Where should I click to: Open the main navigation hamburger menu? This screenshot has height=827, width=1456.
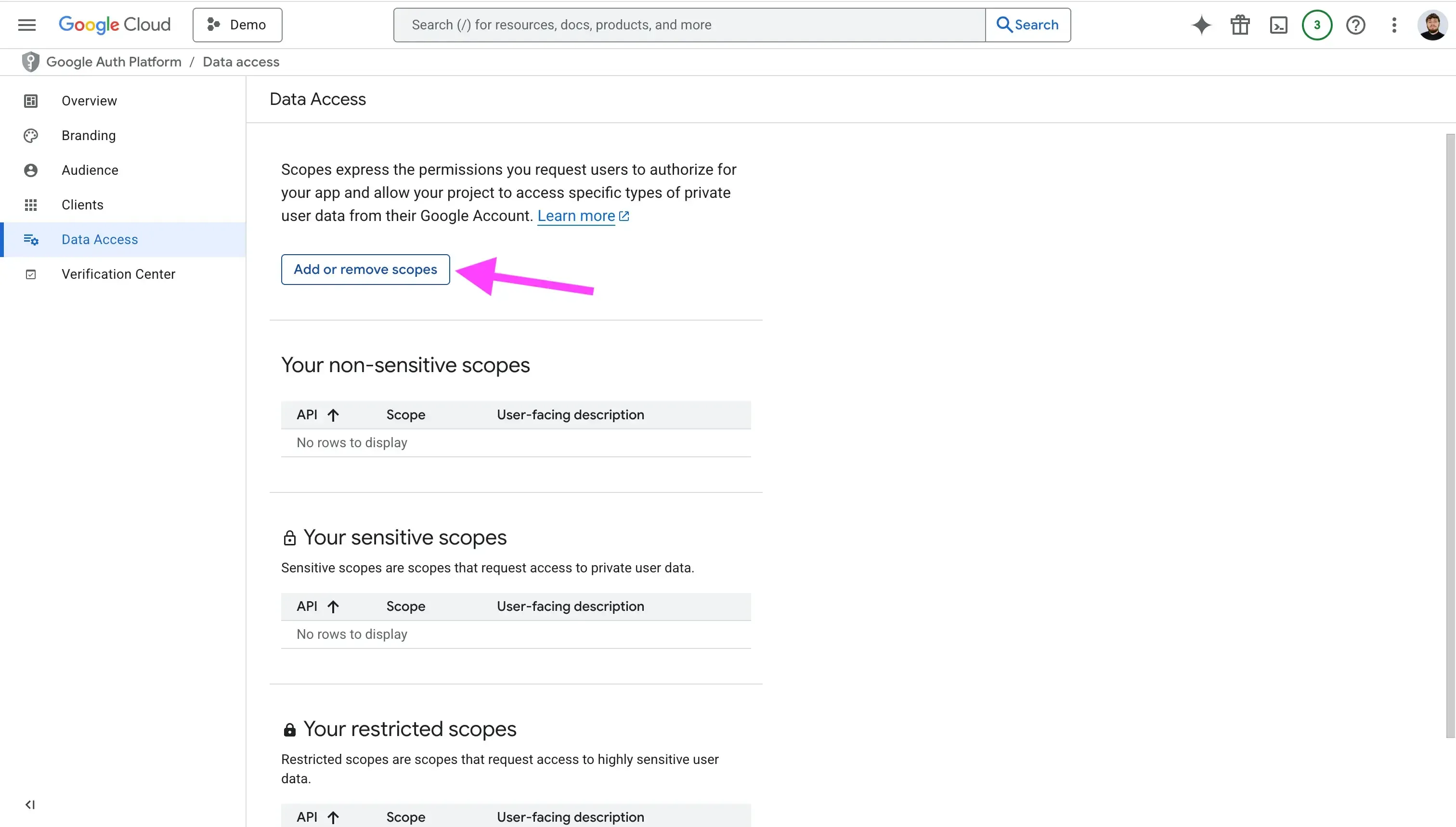pyautogui.click(x=26, y=25)
